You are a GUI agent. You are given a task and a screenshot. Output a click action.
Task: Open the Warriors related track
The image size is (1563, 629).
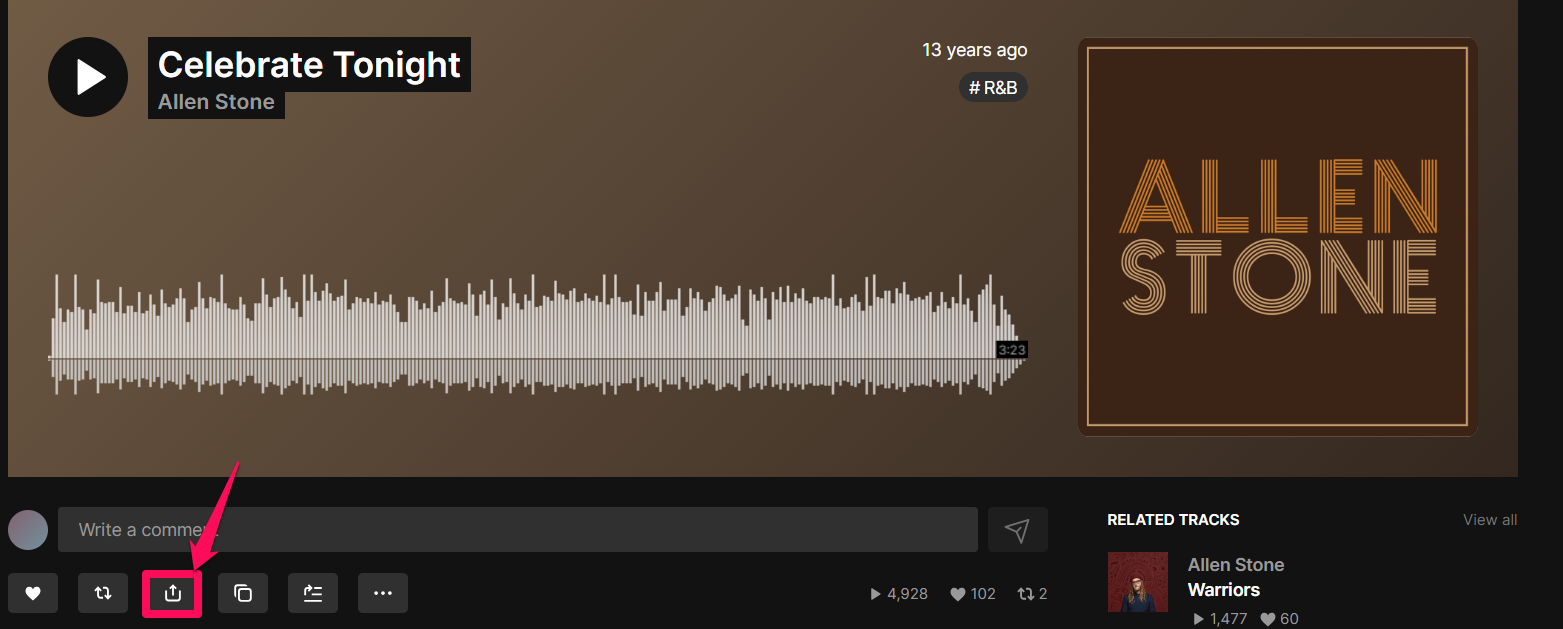[1224, 590]
